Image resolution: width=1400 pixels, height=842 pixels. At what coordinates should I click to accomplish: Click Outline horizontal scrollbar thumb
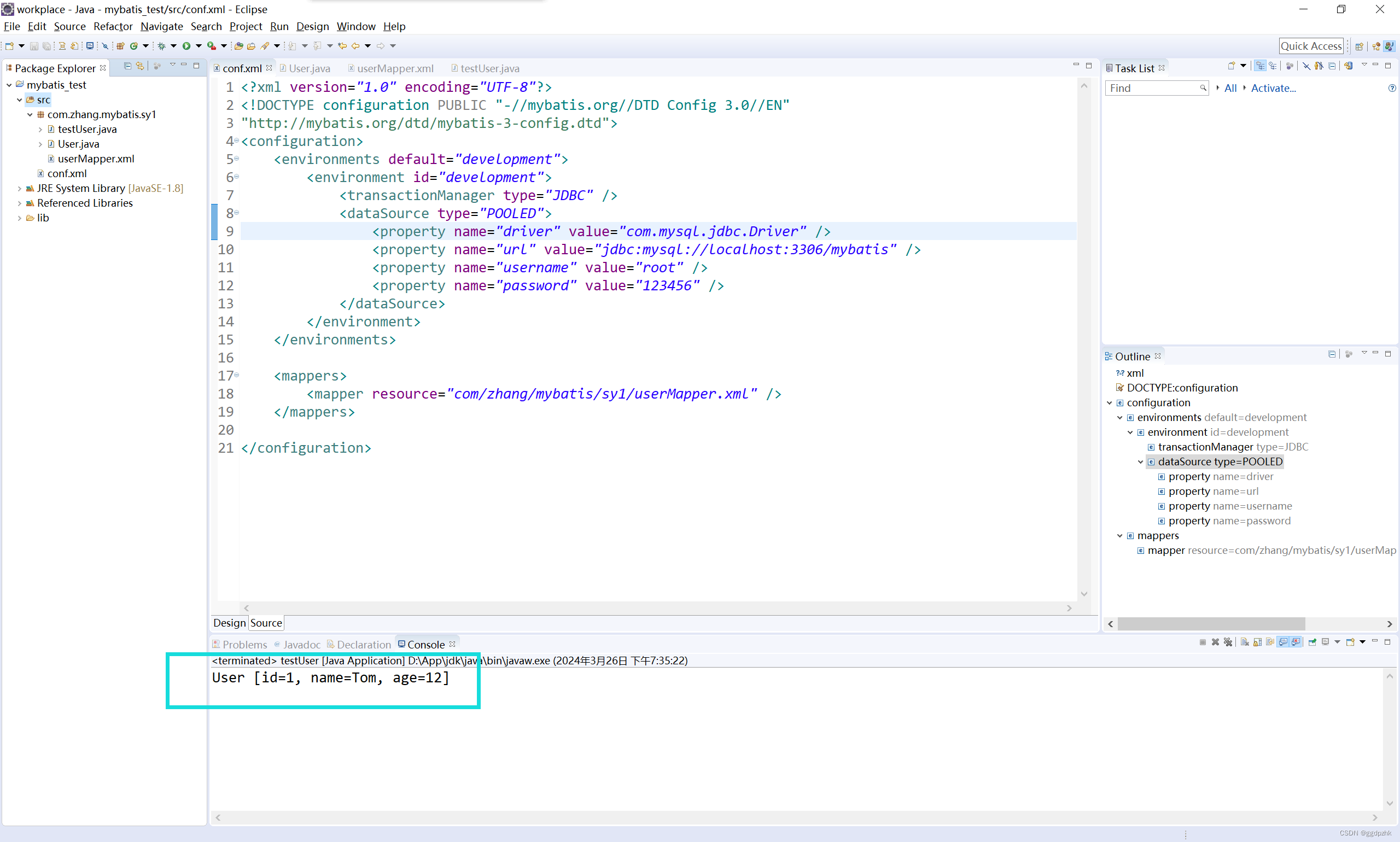[x=1211, y=623]
